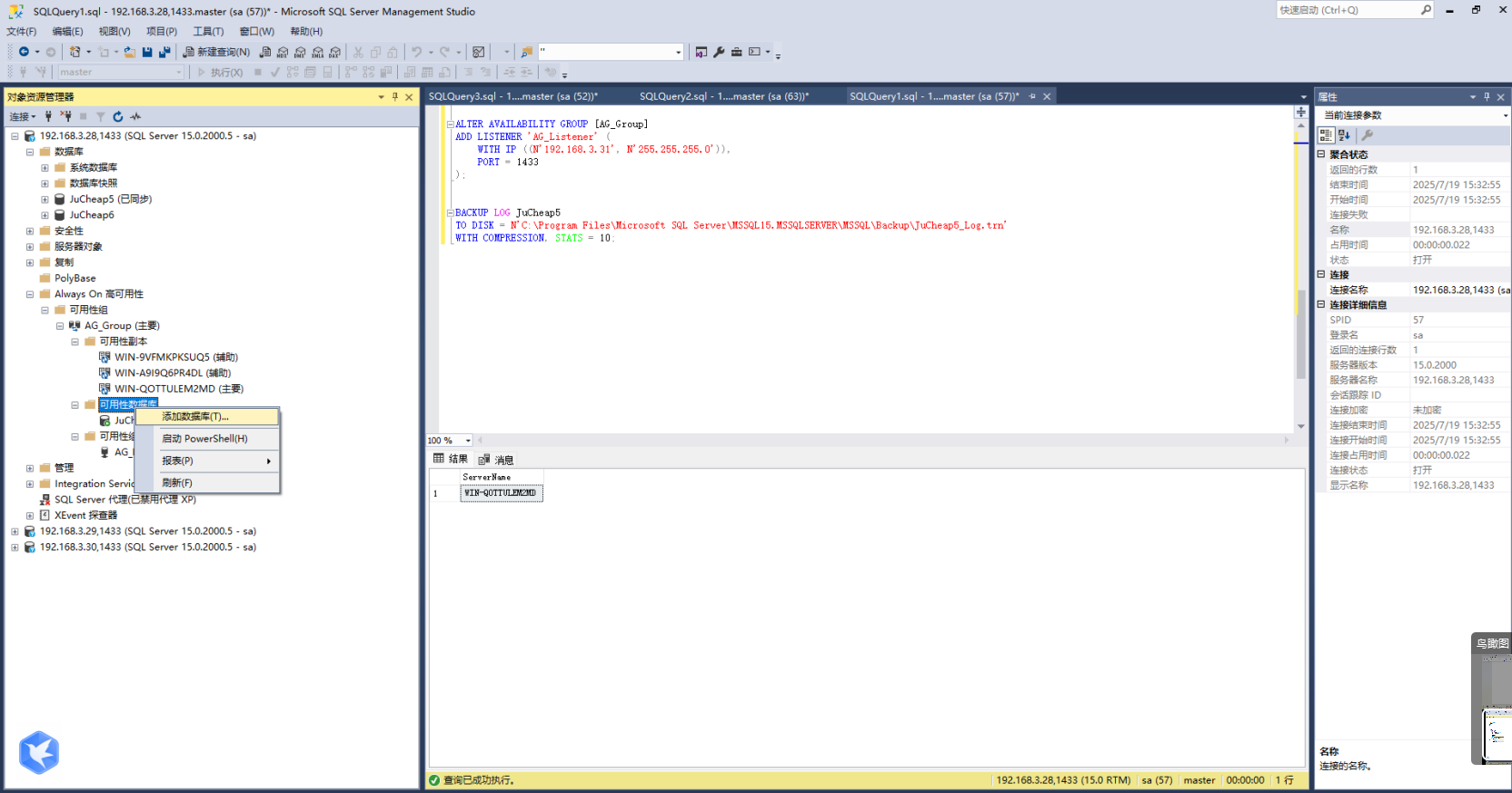
Task: Click the navigate backward toolbar arrow
Action: click(24, 52)
